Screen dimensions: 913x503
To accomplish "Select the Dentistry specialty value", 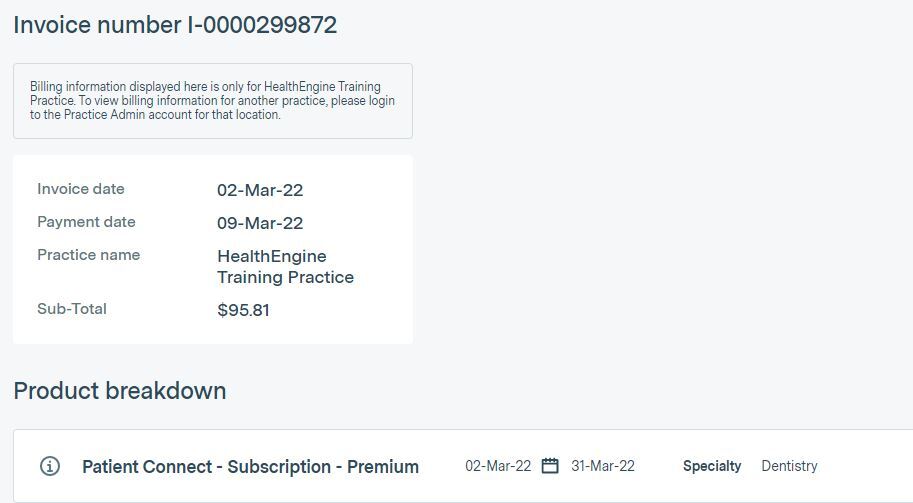I will (x=789, y=466).
